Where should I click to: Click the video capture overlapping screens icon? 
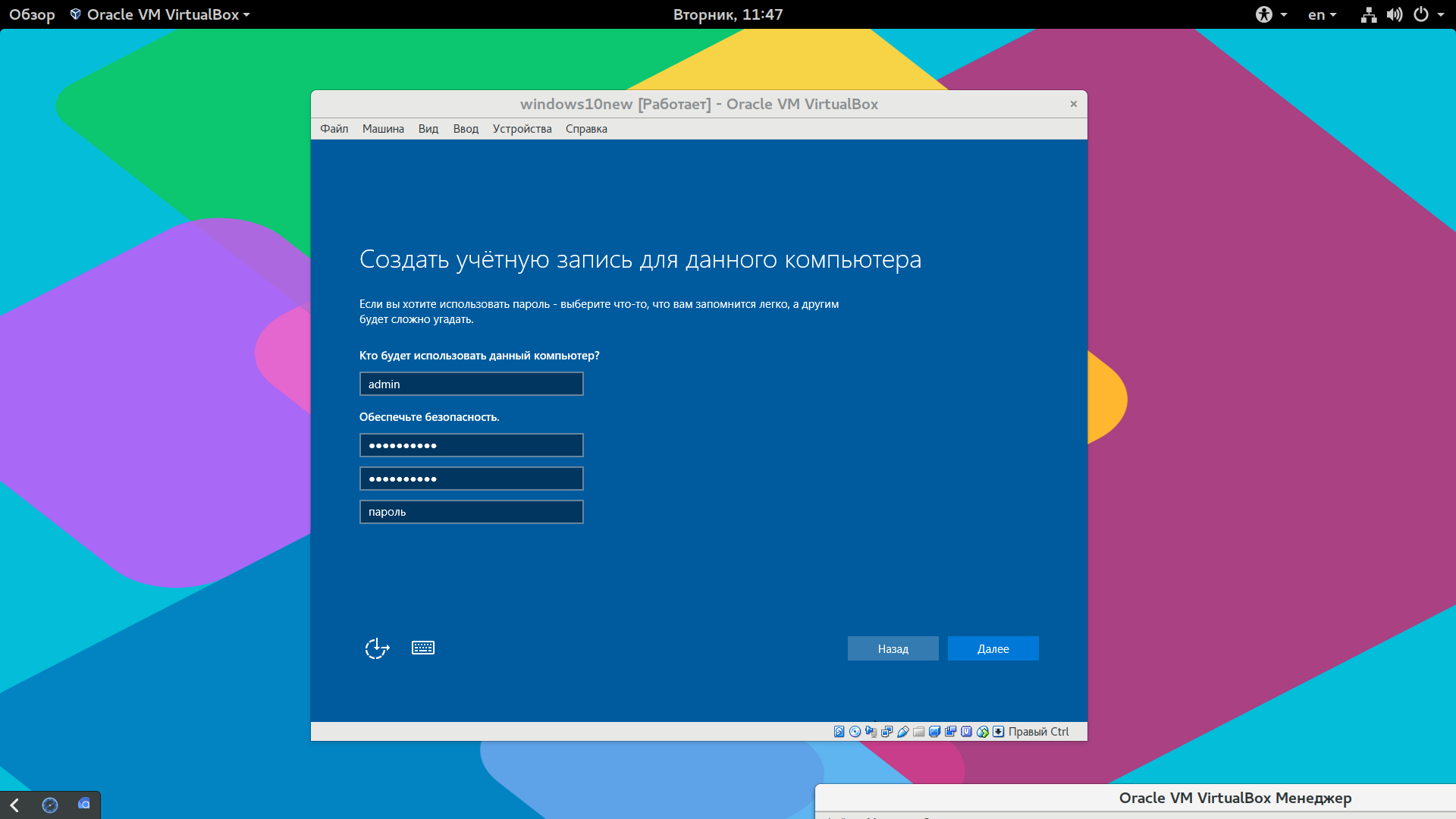coord(951,732)
